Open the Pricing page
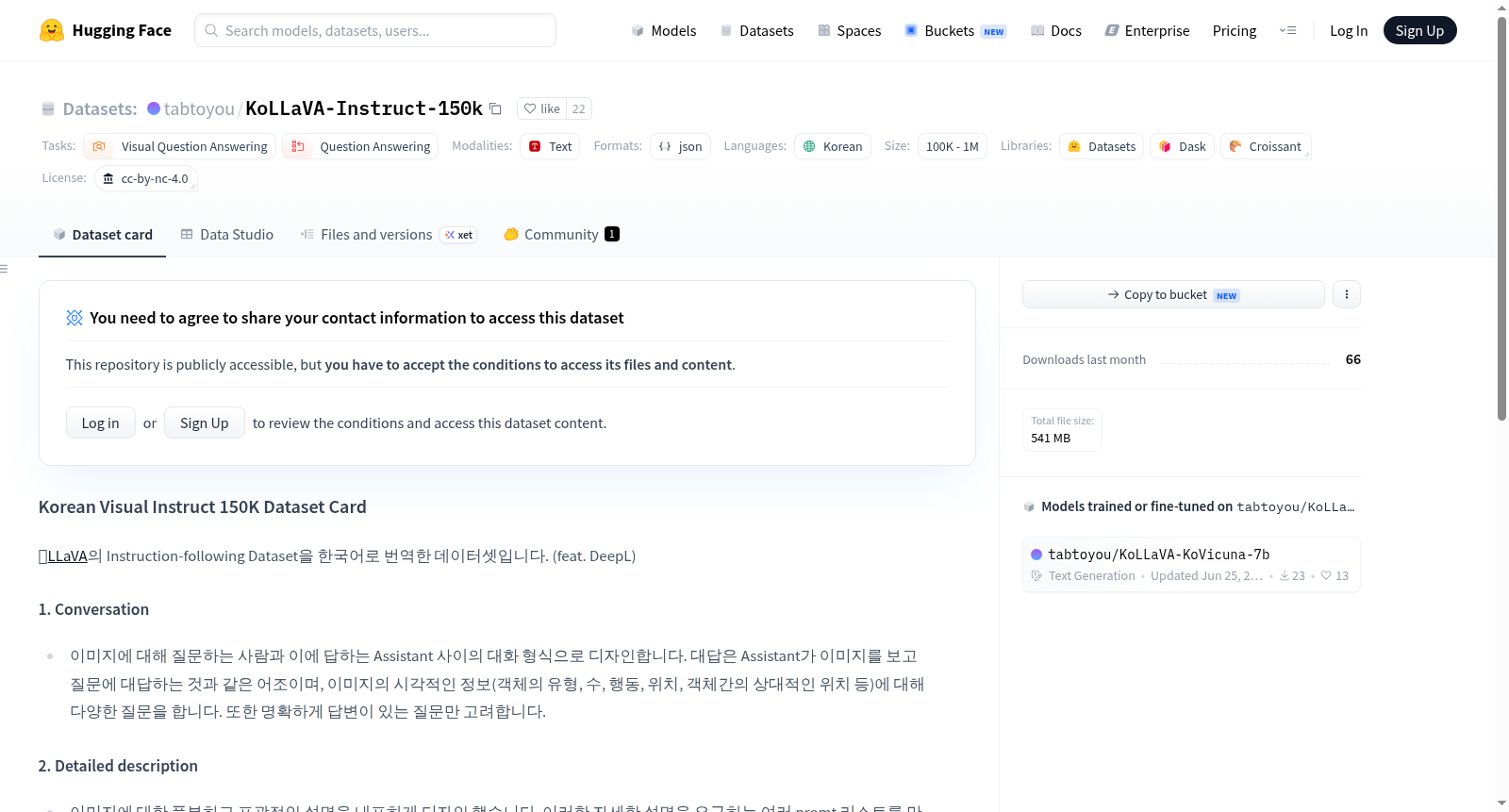 pyautogui.click(x=1235, y=30)
